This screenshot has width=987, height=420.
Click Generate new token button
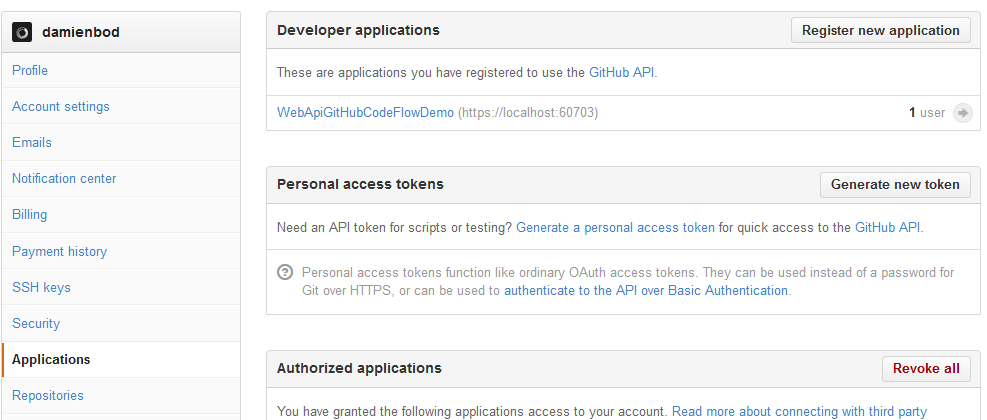coord(895,184)
